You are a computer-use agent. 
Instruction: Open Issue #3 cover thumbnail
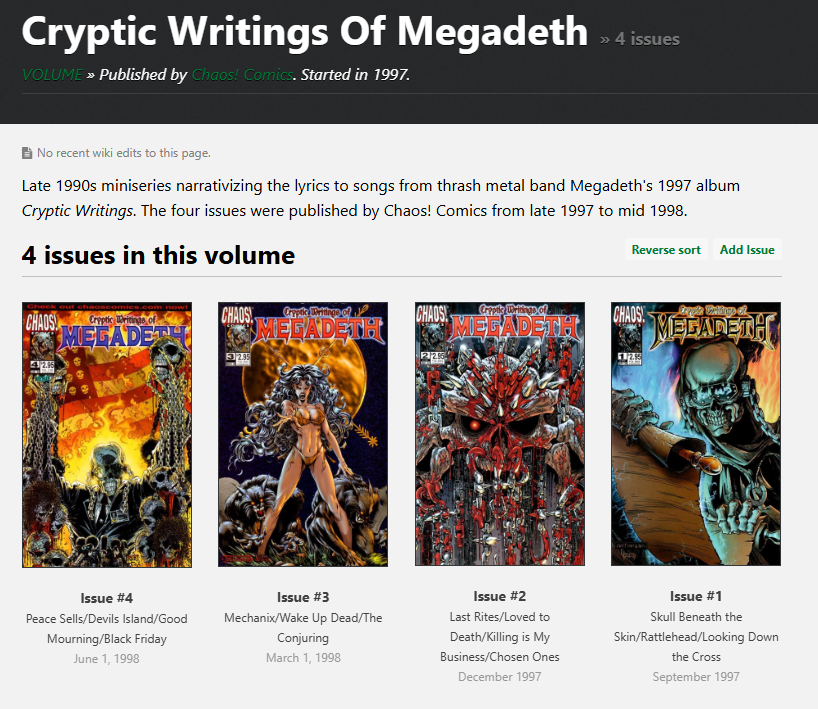(303, 434)
